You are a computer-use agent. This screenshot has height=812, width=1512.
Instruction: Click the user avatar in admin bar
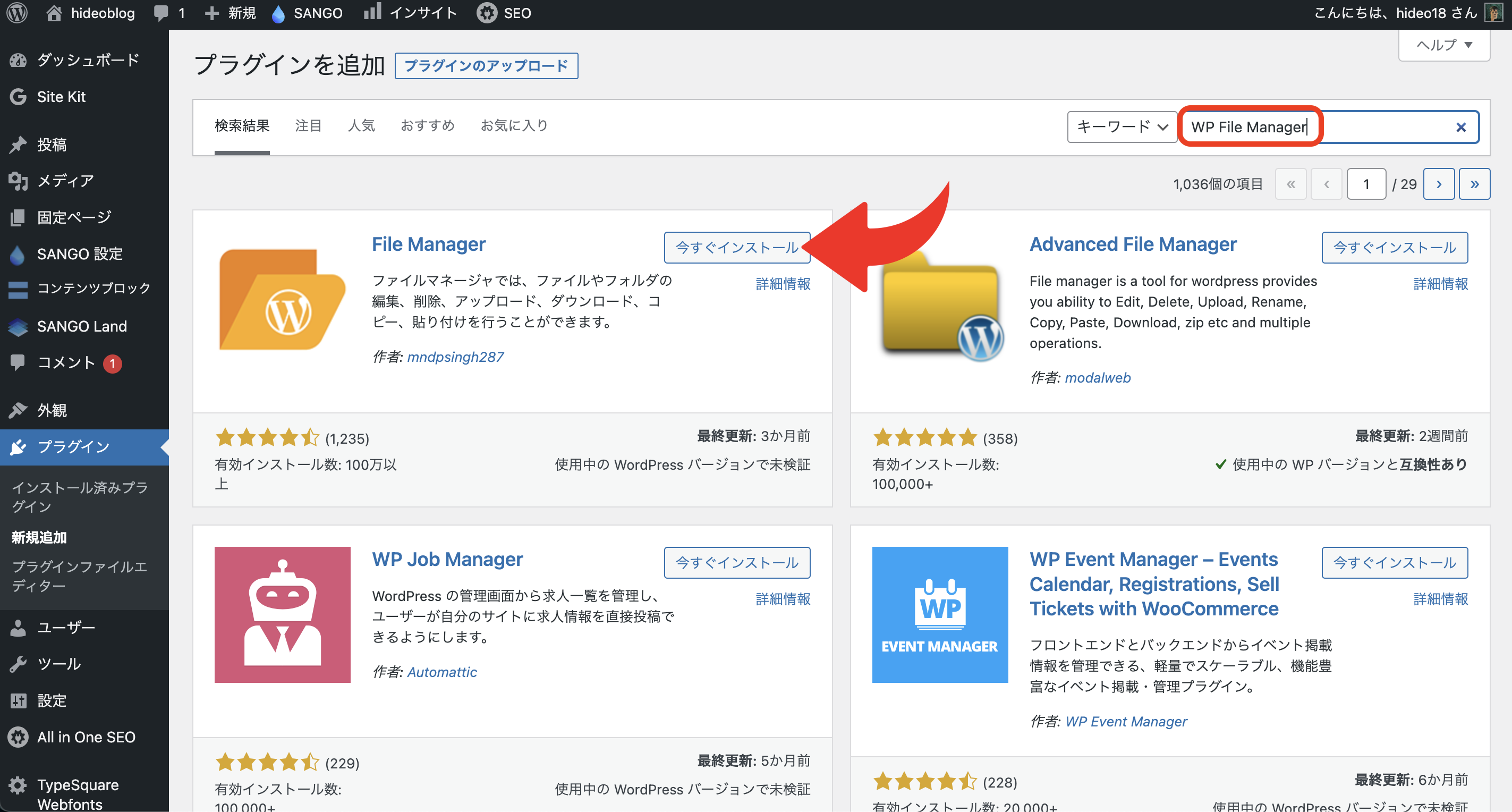pos(1493,13)
